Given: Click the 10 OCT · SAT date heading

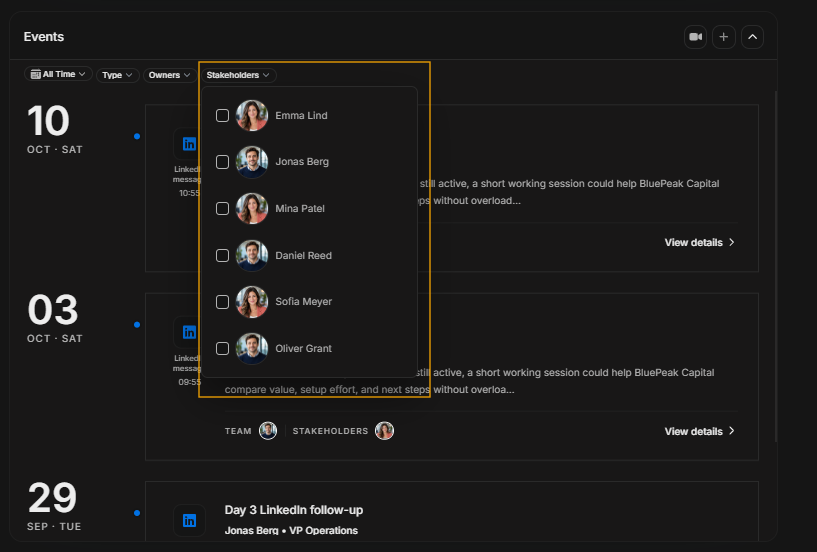Looking at the screenshot, I should point(54,129).
